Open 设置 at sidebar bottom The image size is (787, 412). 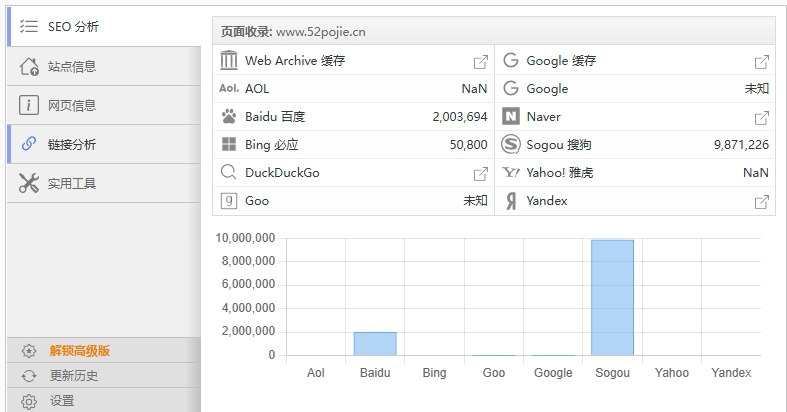coord(104,400)
